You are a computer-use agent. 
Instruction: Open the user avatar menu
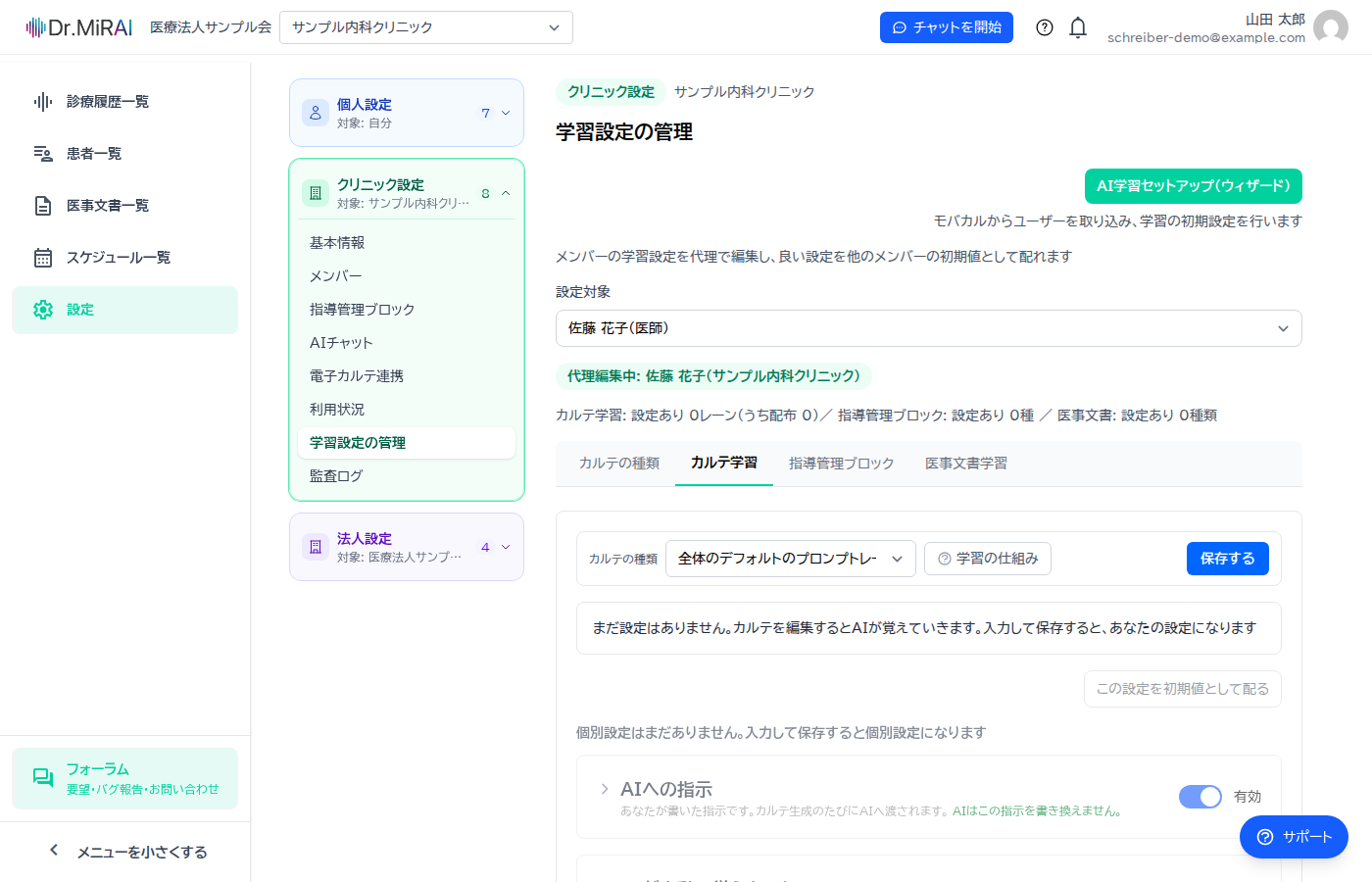click(1331, 27)
